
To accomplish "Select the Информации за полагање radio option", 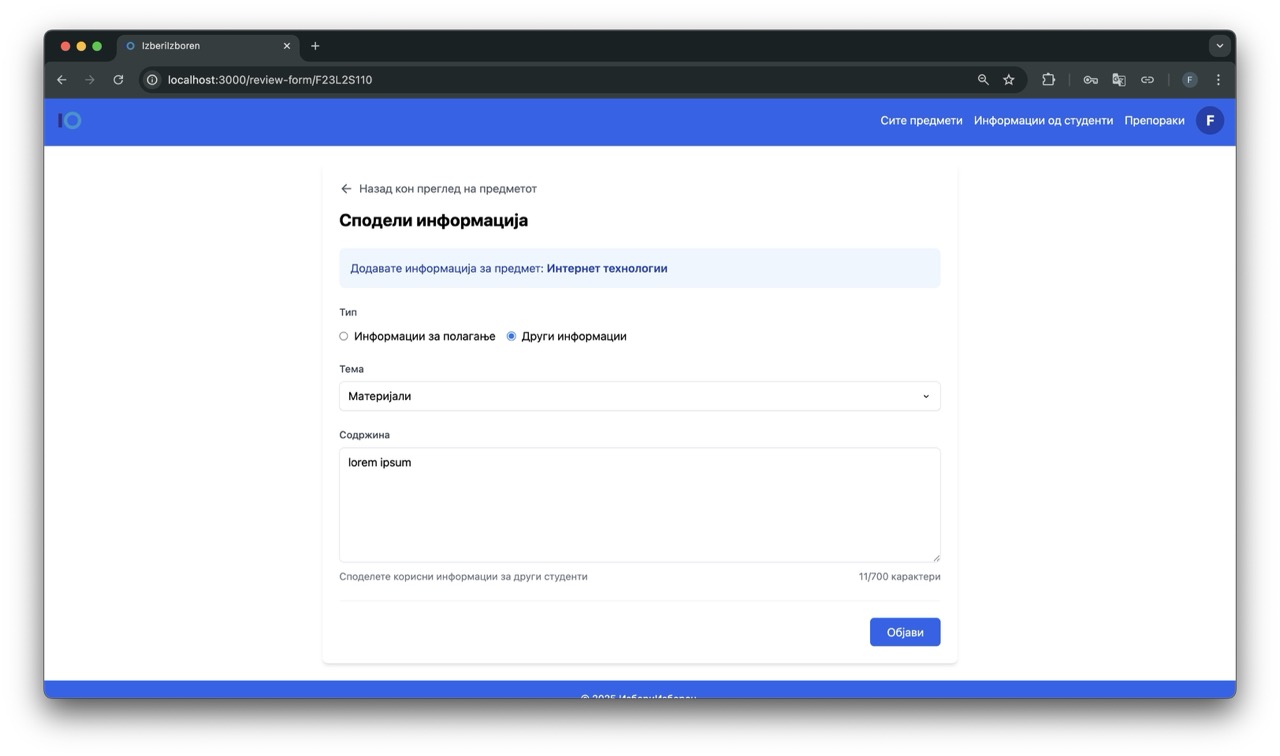I will coord(344,337).
